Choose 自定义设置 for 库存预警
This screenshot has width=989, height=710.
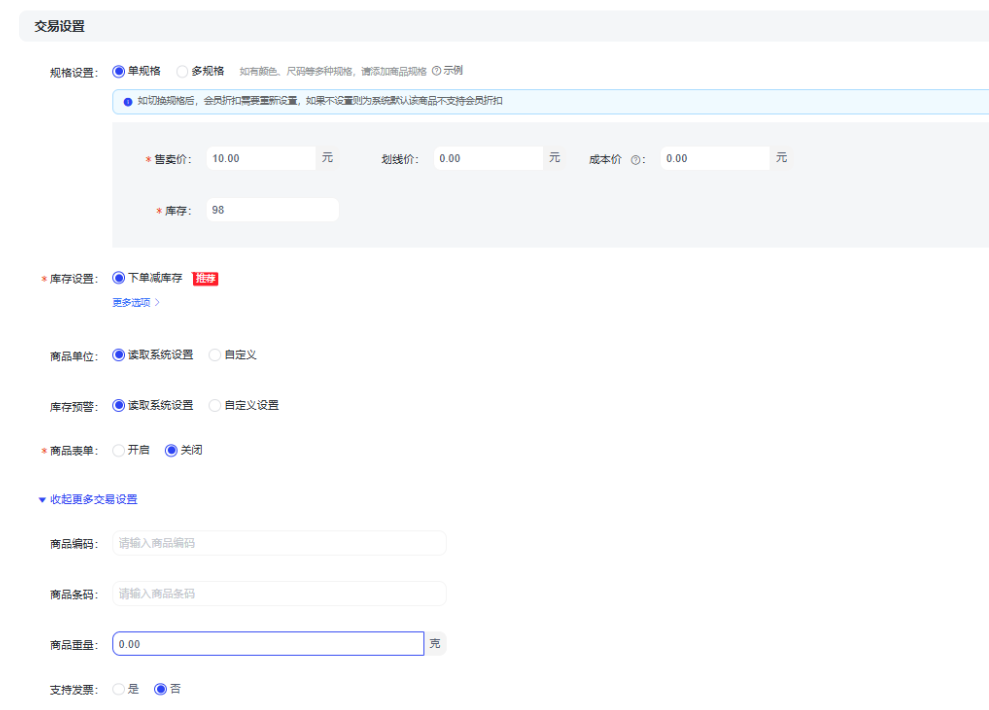215,405
